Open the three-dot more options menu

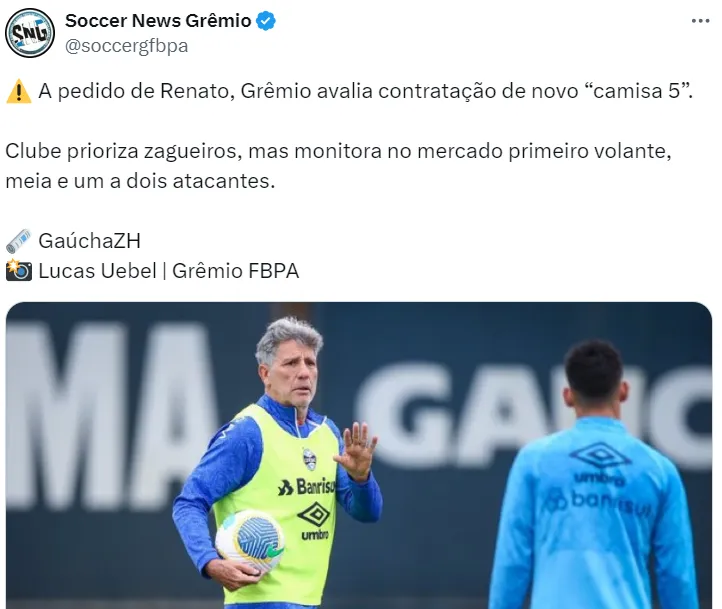(700, 21)
